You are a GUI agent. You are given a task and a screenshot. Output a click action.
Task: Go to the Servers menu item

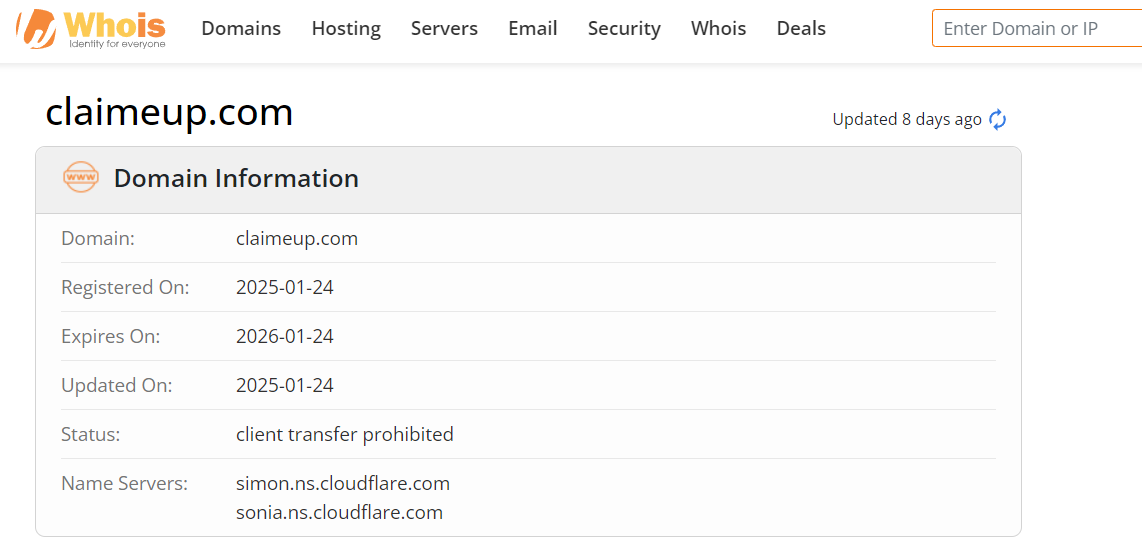pyautogui.click(x=444, y=29)
